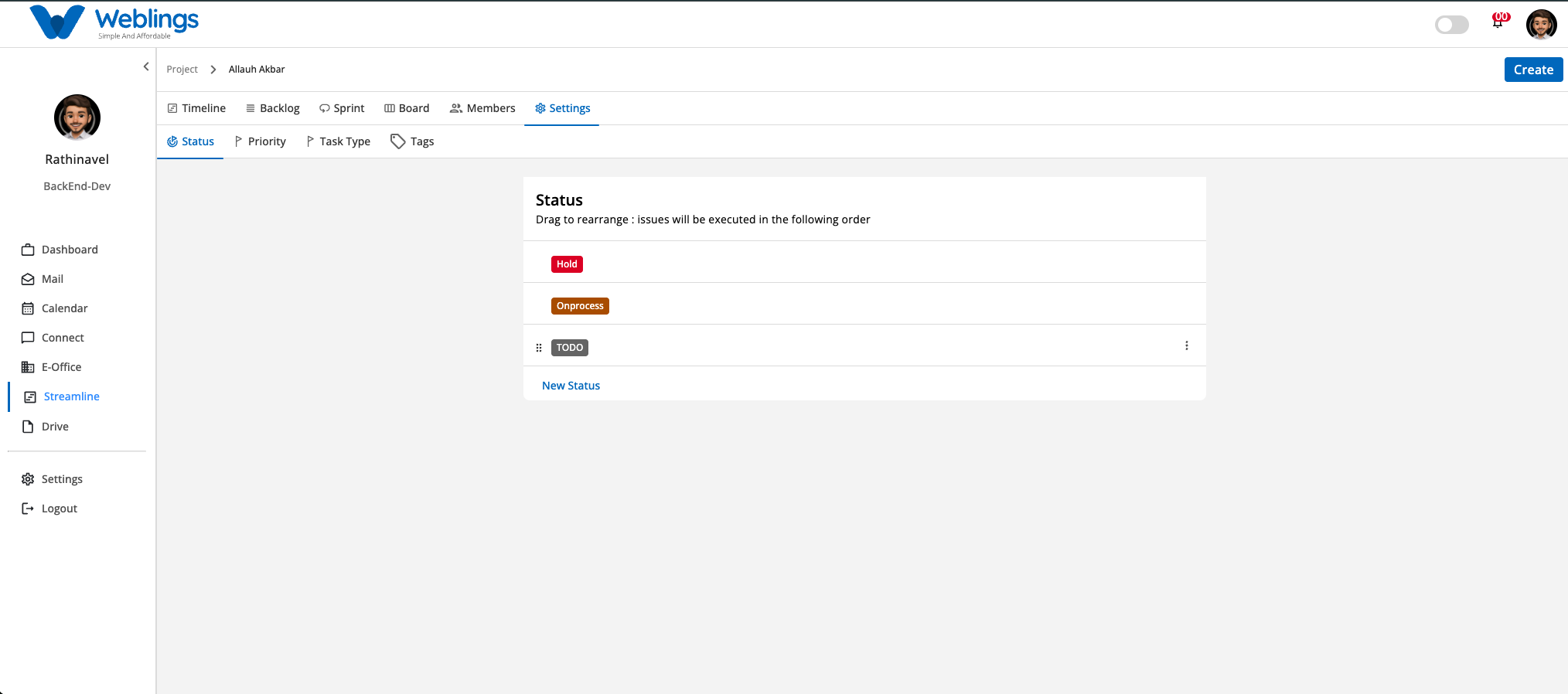Open the Board tab

(x=407, y=108)
